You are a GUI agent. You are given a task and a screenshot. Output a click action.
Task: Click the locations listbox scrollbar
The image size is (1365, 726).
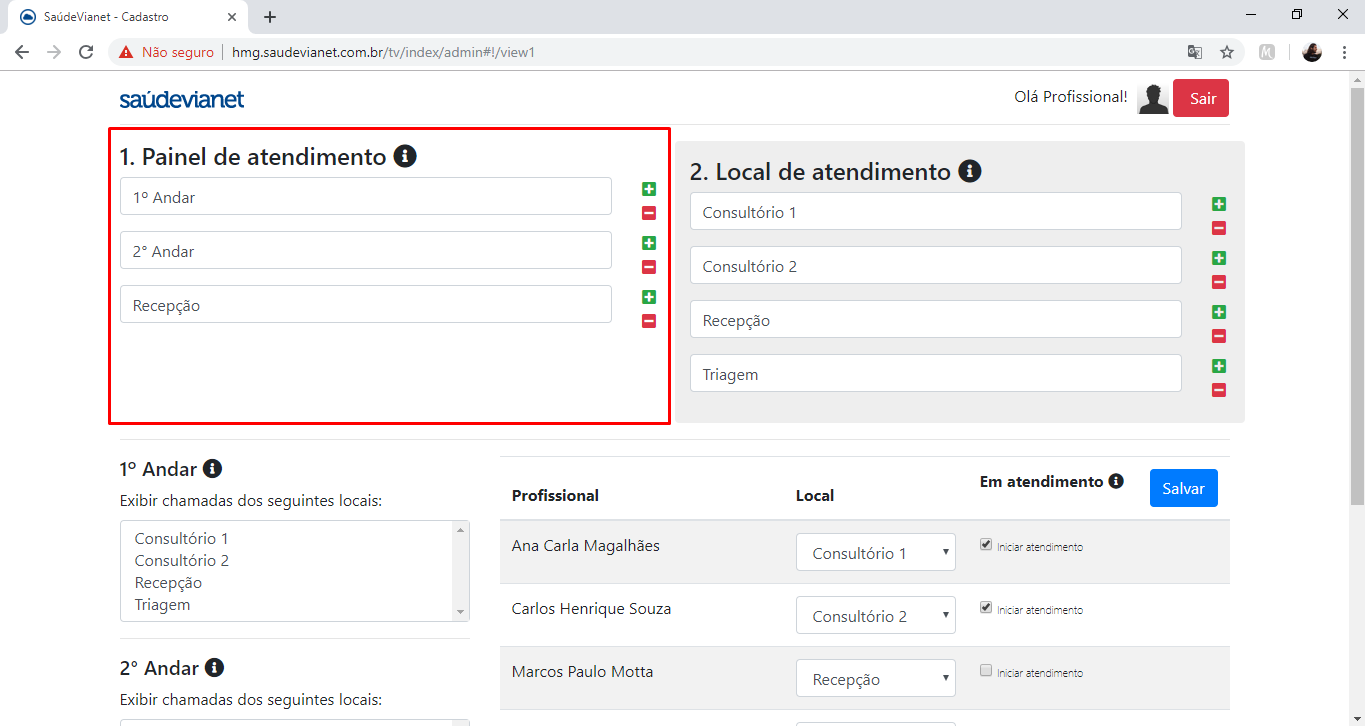(461, 570)
